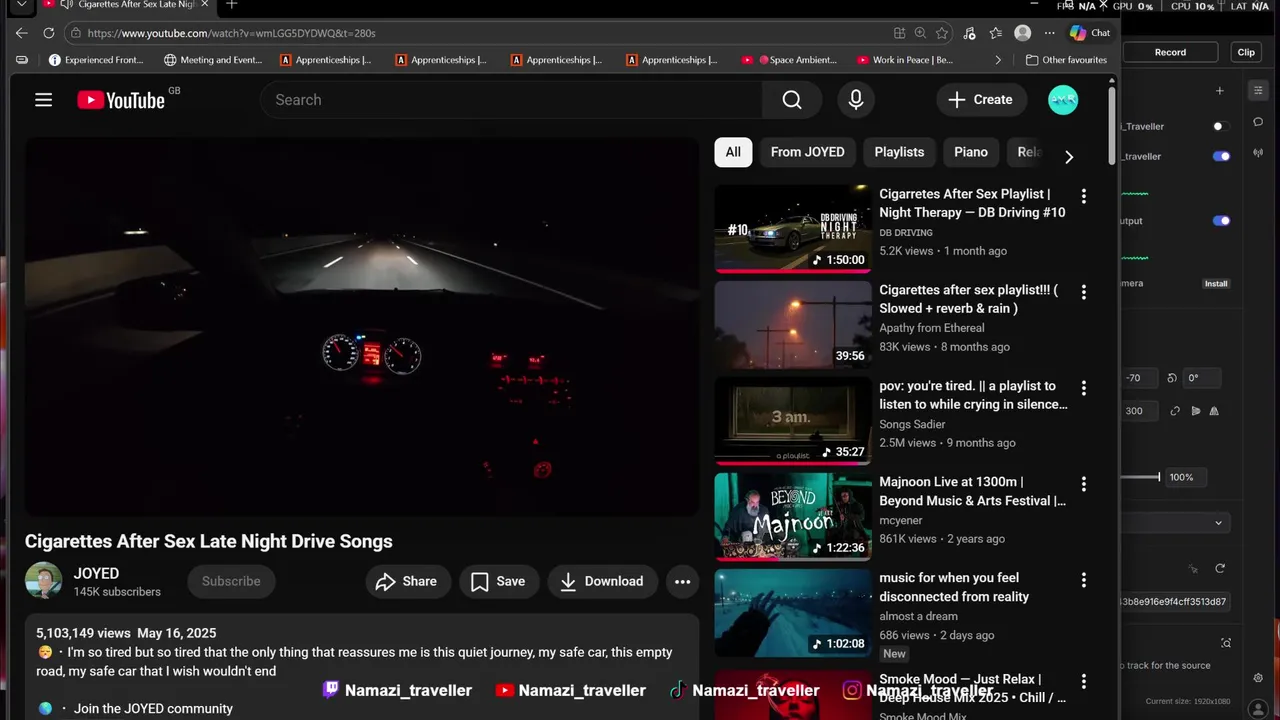This screenshot has width=1280, height=720.
Task: Click the refresh icon in streaming panel
Action: [x=1220, y=568]
